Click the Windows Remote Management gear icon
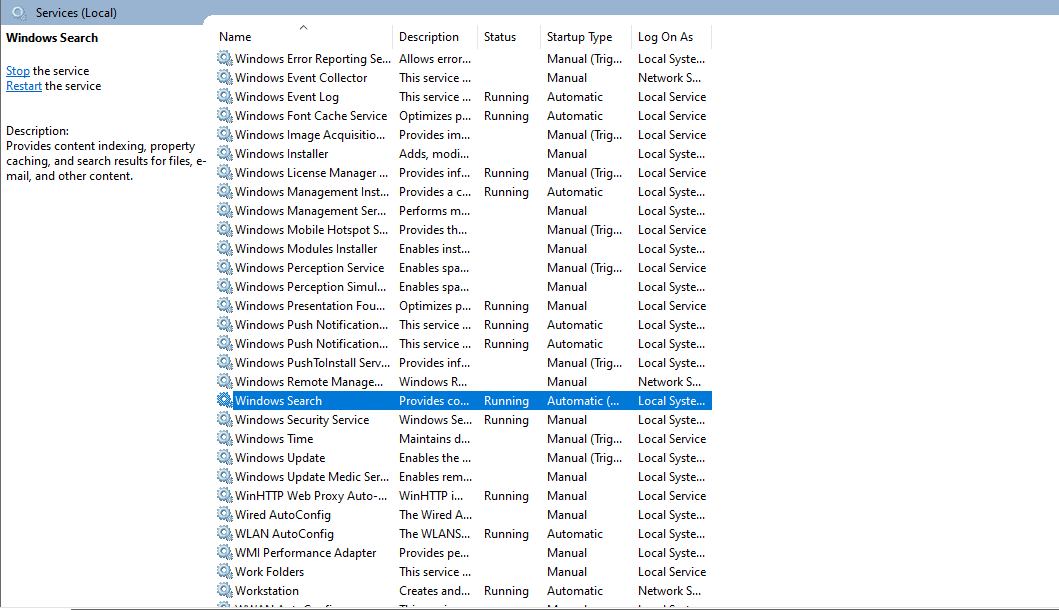The width and height of the screenshot is (1059, 610). [224, 381]
